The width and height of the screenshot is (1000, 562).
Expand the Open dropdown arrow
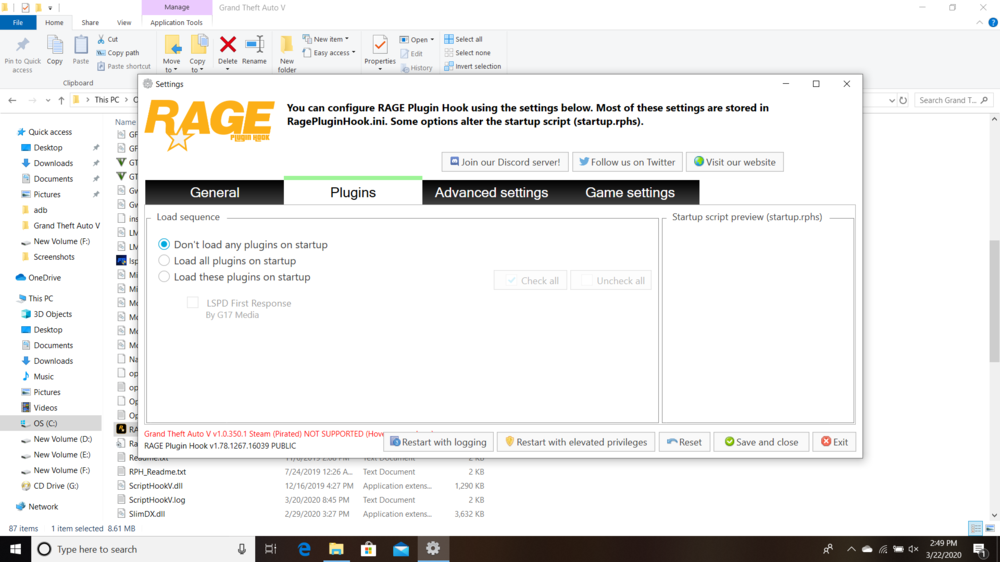pyautogui.click(x=432, y=40)
